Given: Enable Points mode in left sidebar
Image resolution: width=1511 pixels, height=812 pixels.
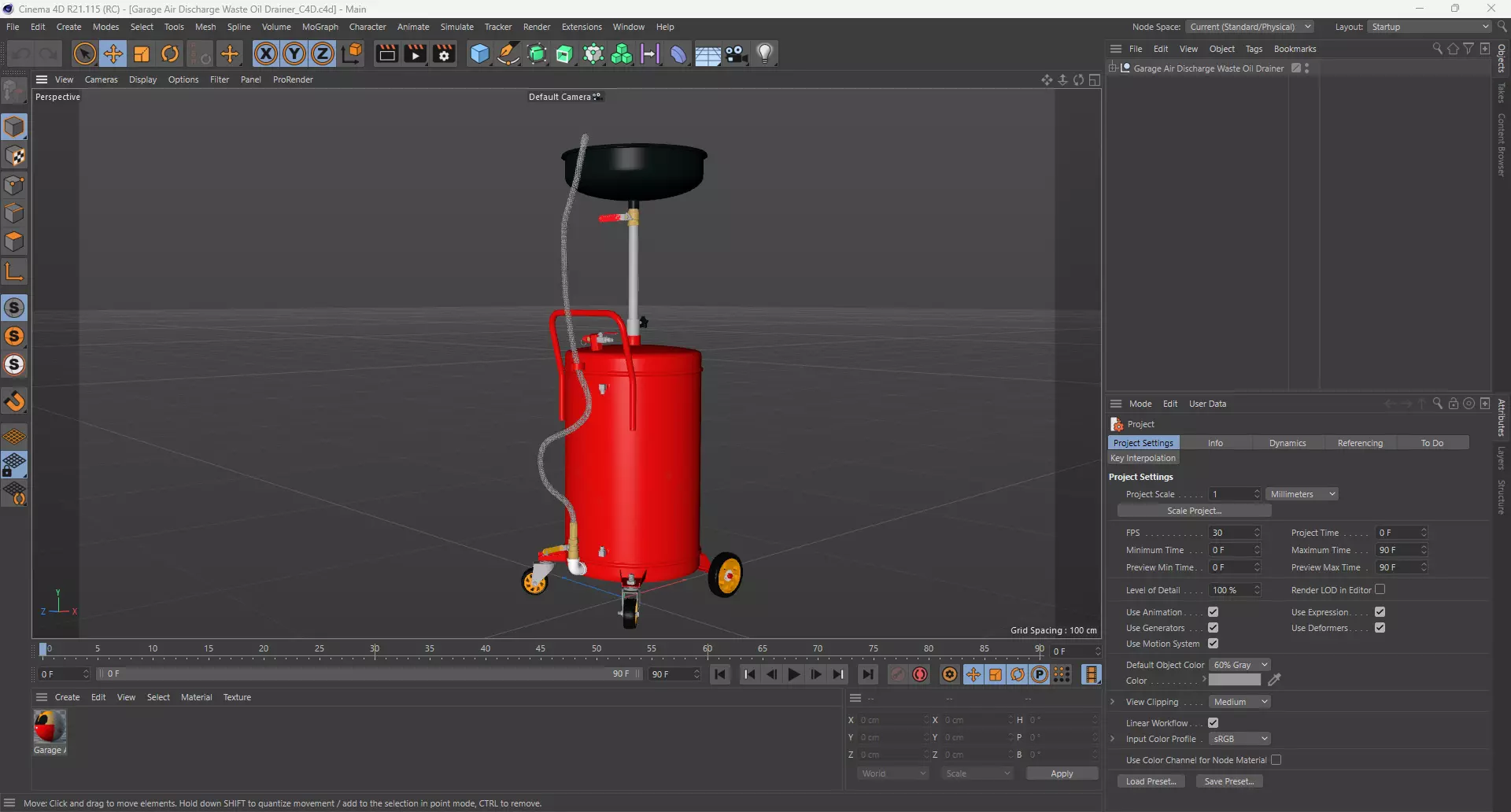Looking at the screenshot, I should [x=14, y=185].
